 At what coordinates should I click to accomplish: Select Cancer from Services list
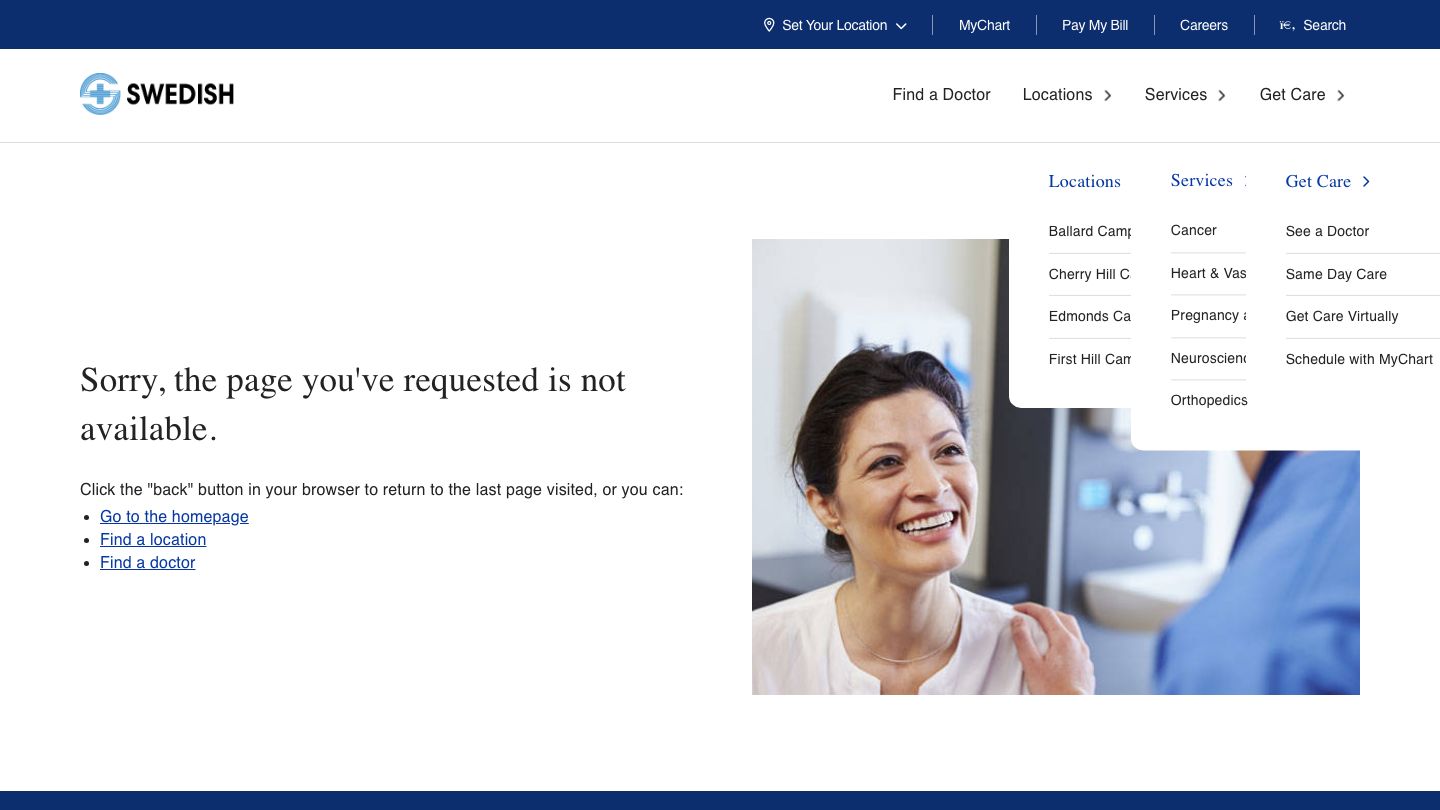1193,230
